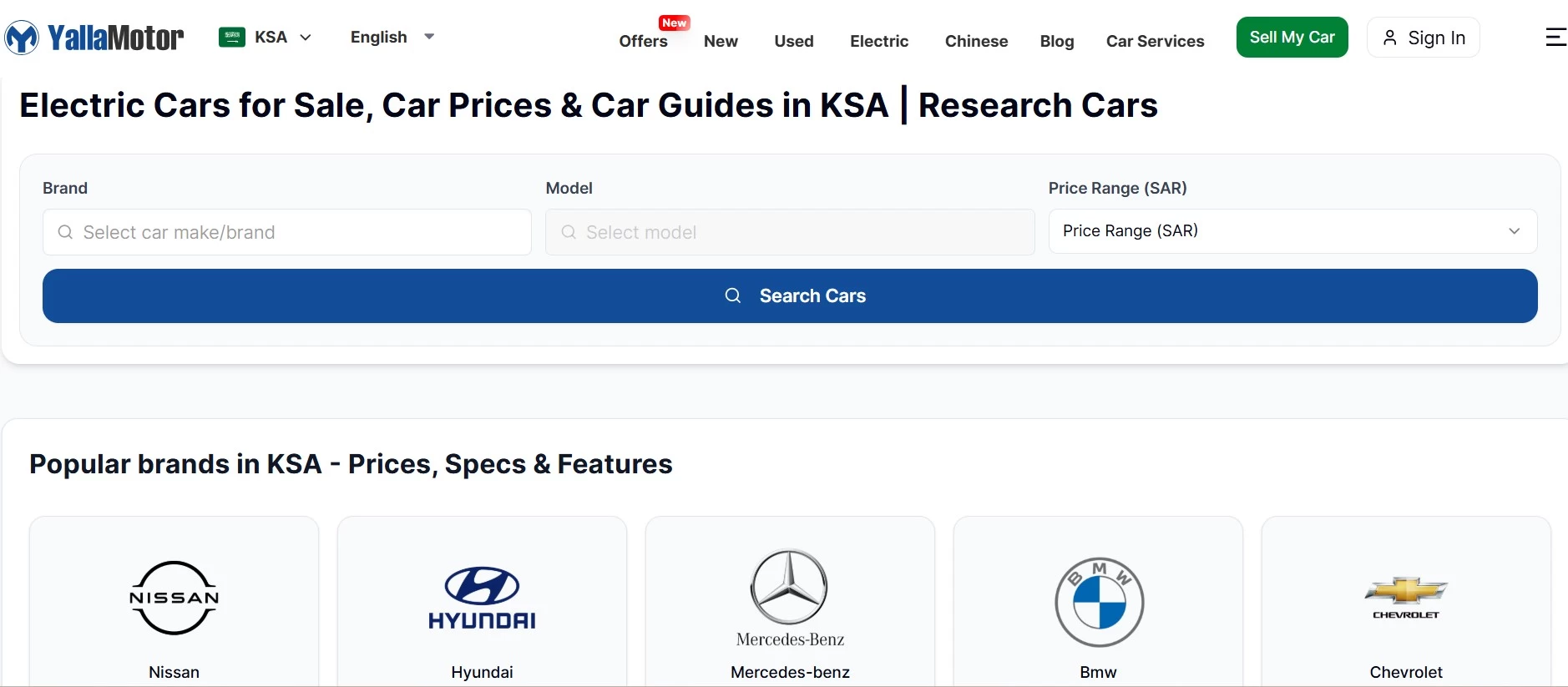The image size is (1568, 687).
Task: Select the Nissan brand logo
Action: click(174, 598)
